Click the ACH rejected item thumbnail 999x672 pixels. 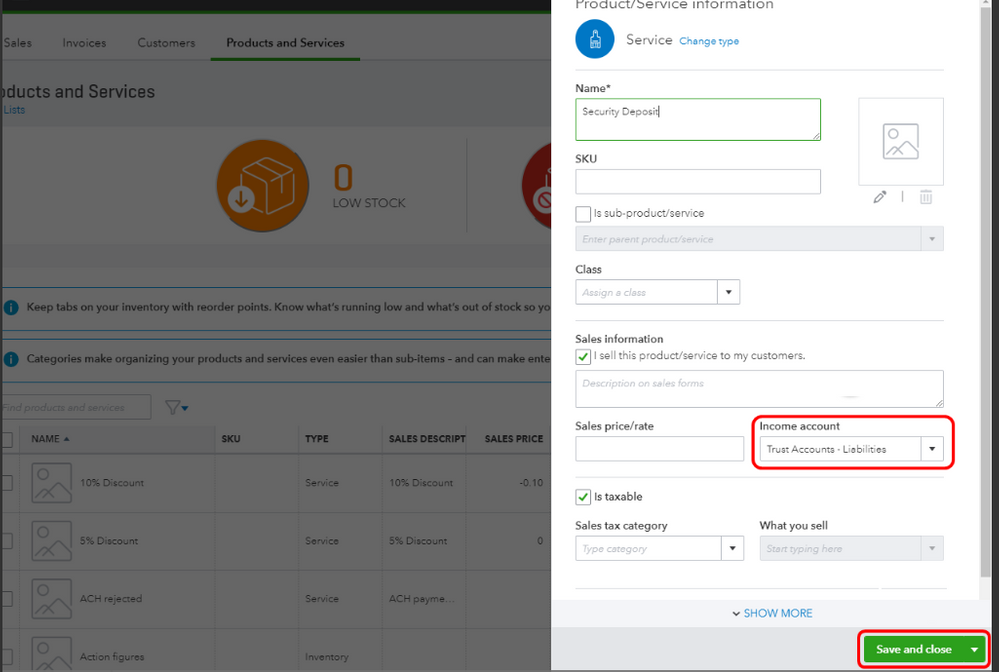pyautogui.click(x=51, y=599)
